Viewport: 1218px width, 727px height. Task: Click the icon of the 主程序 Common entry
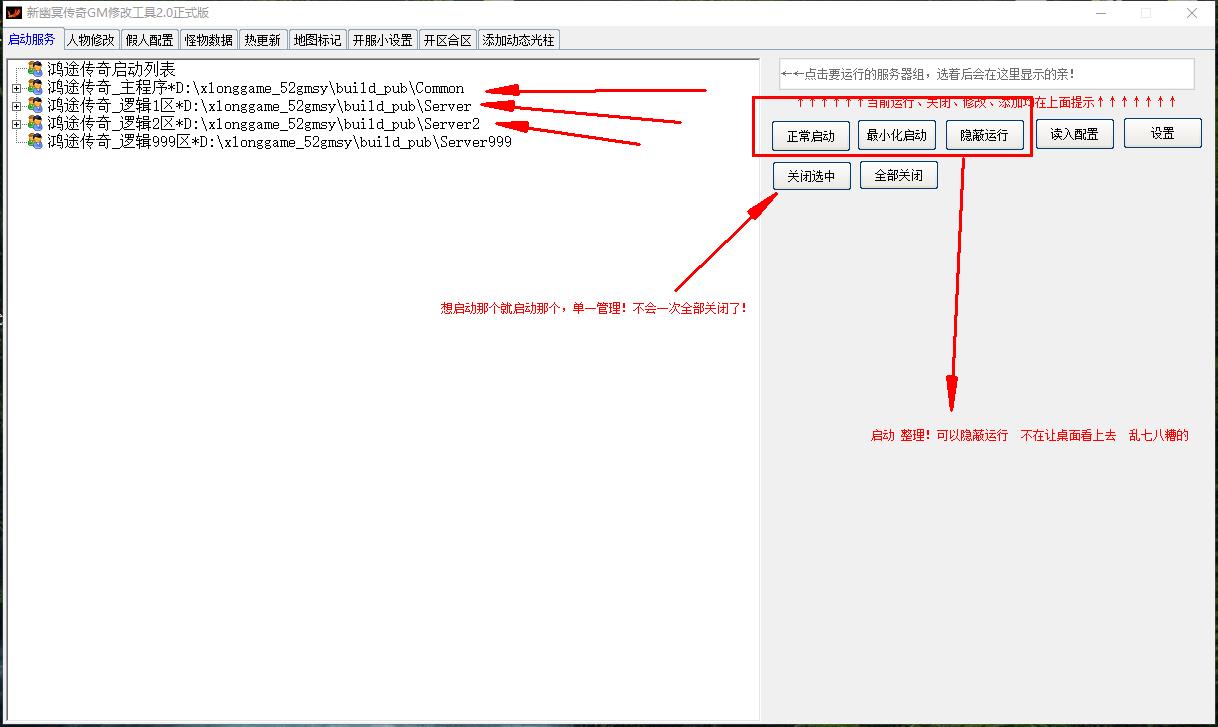[x=35, y=88]
